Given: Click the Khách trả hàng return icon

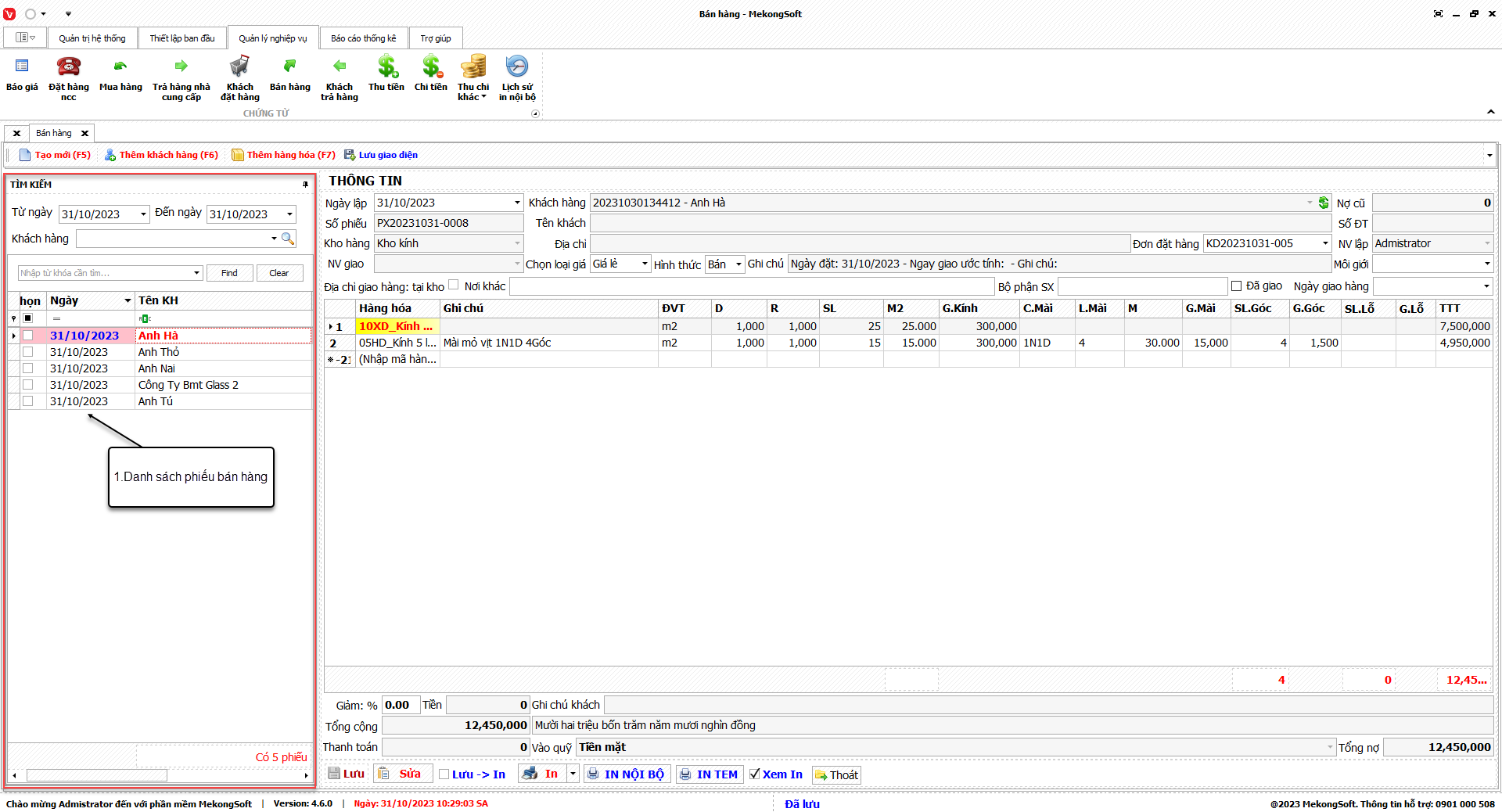Looking at the screenshot, I should click(x=339, y=67).
